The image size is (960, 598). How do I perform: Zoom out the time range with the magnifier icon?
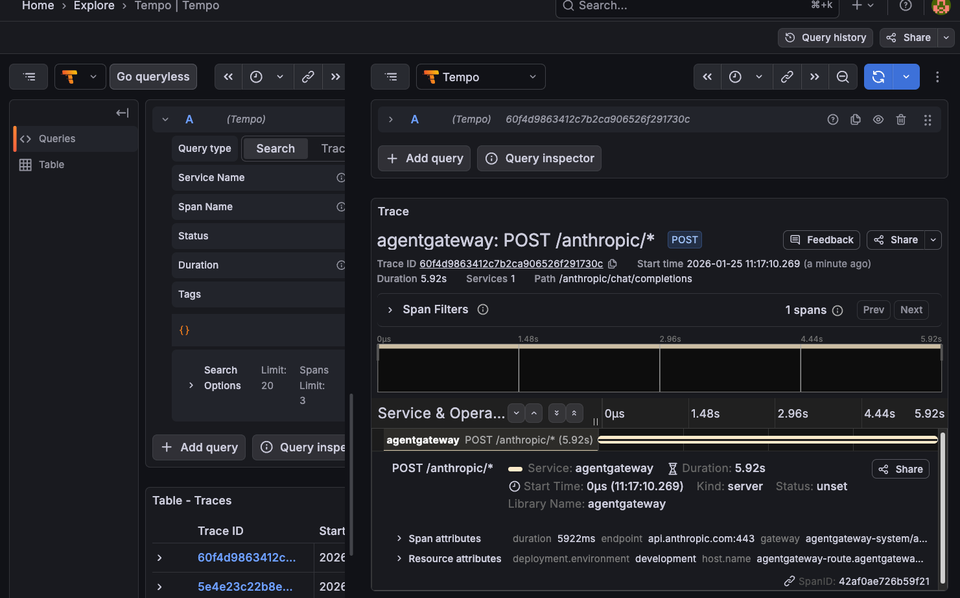[843, 76]
